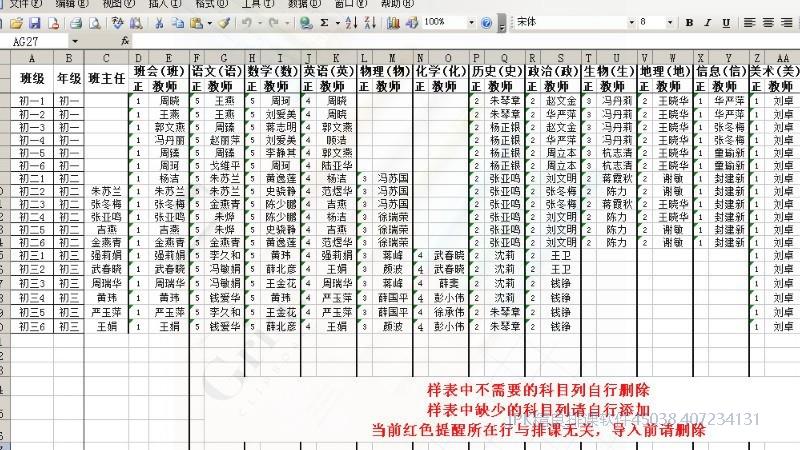
Task: Insert a hyperlink with the globe icon
Action: (306, 23)
